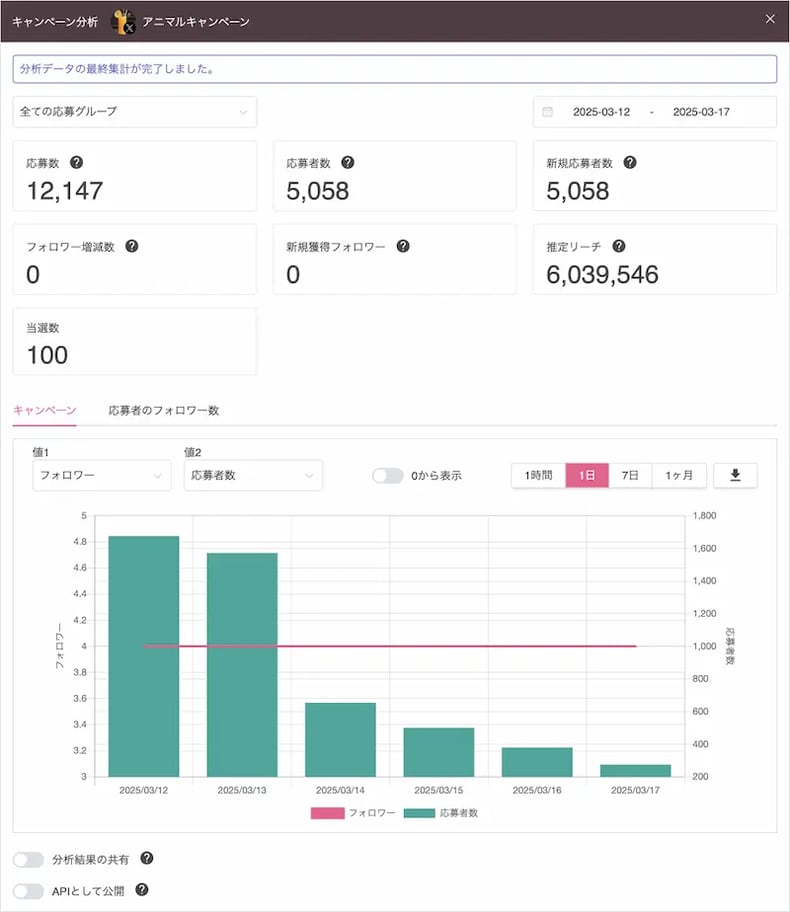Click help icon next to 新規応募者数
Screen dimensions: 790x912
[x=629, y=163]
